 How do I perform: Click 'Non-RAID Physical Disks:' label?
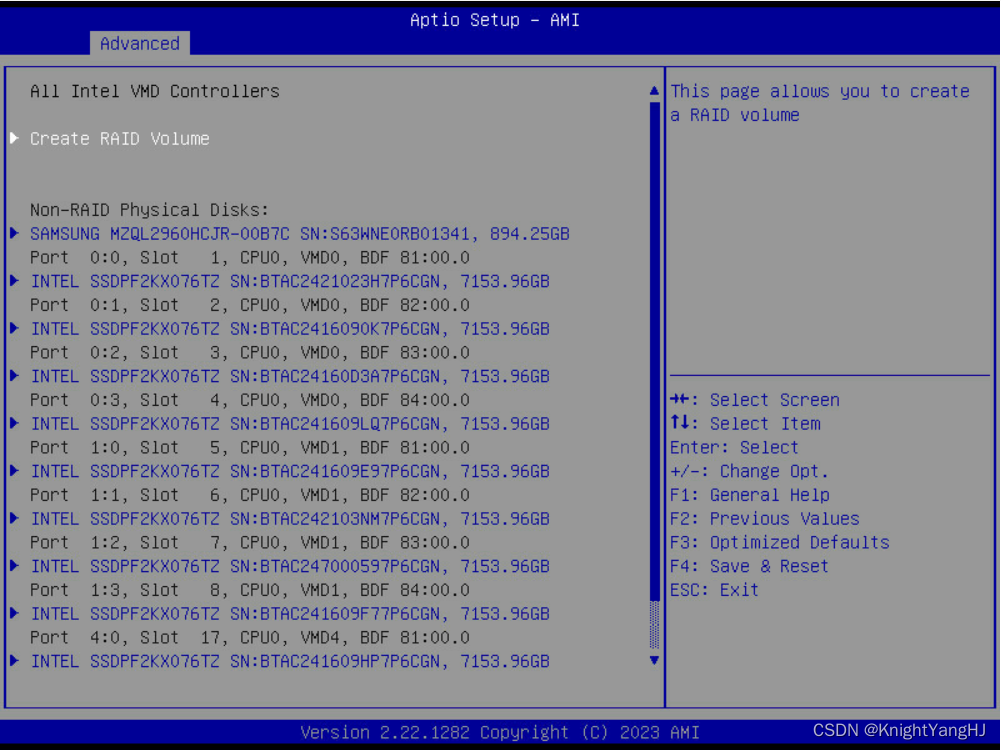coord(149,210)
